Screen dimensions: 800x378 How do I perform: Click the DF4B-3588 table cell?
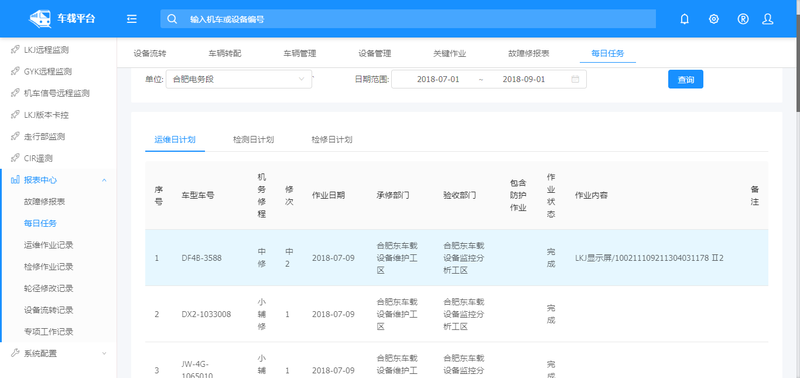[x=202, y=258]
